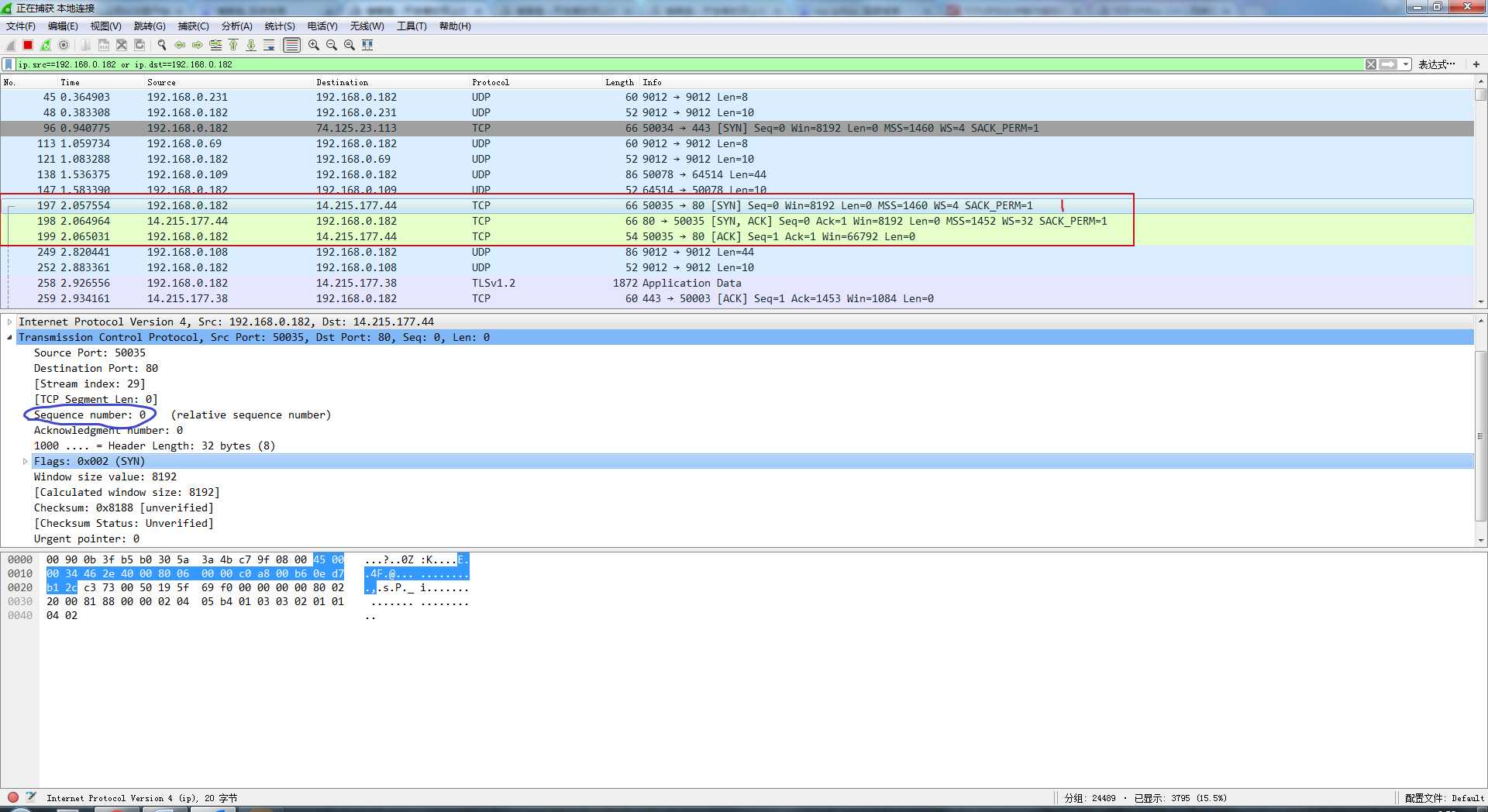This screenshot has height=812, width=1488.
Task: Open the 编辑(E) menu
Action: pos(63,26)
